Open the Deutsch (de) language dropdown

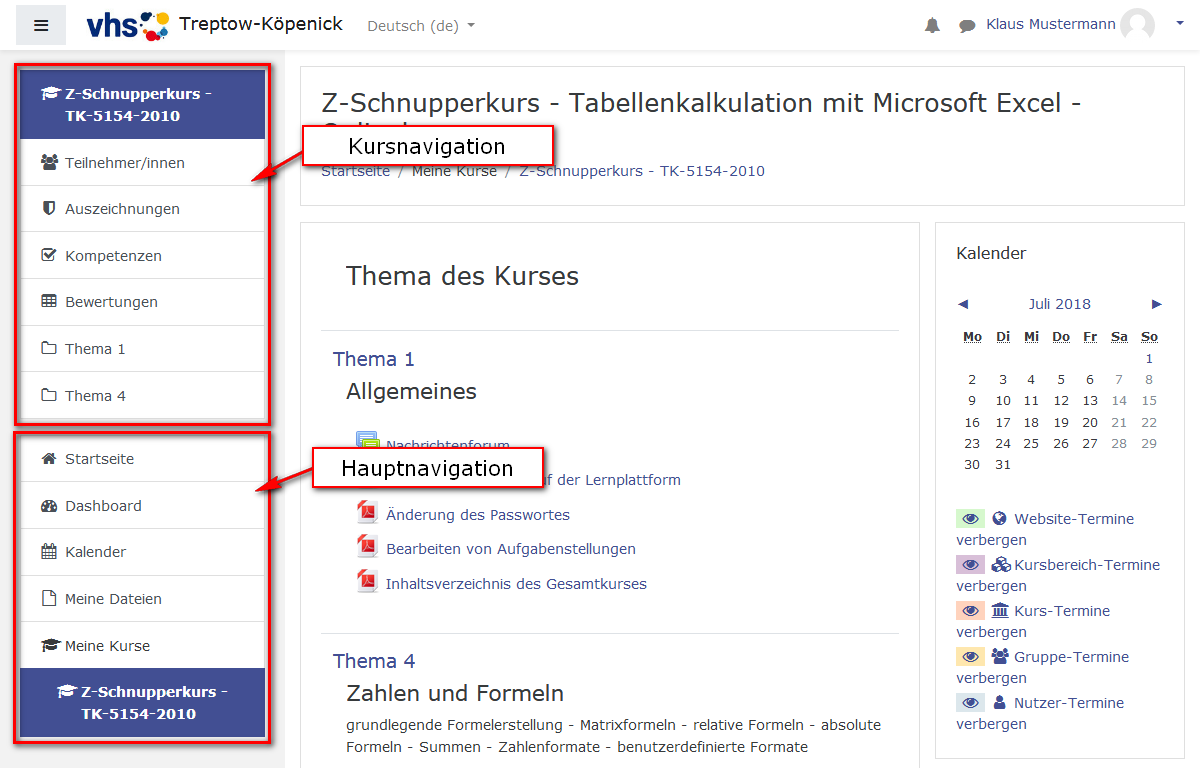coord(421,26)
